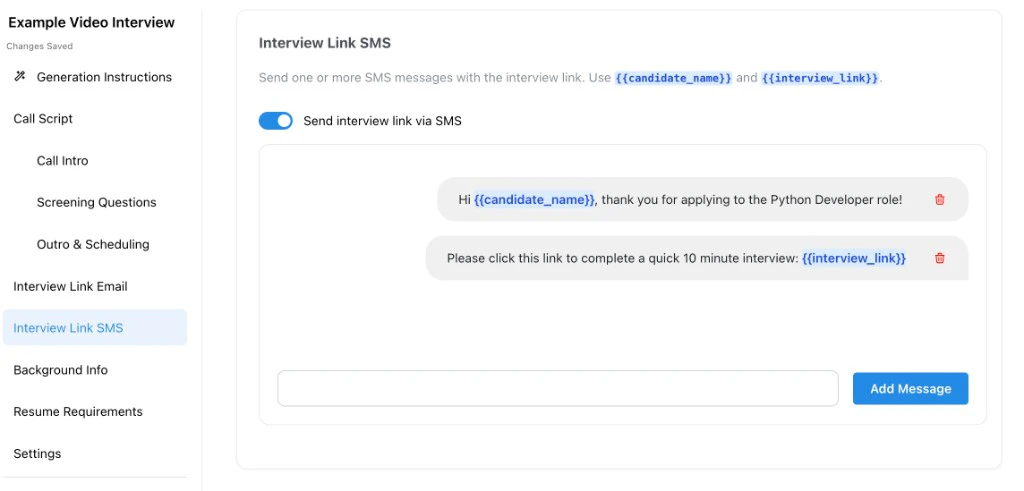Click the Example Video Interview title
This screenshot has width=1024, height=491.
(x=91, y=22)
